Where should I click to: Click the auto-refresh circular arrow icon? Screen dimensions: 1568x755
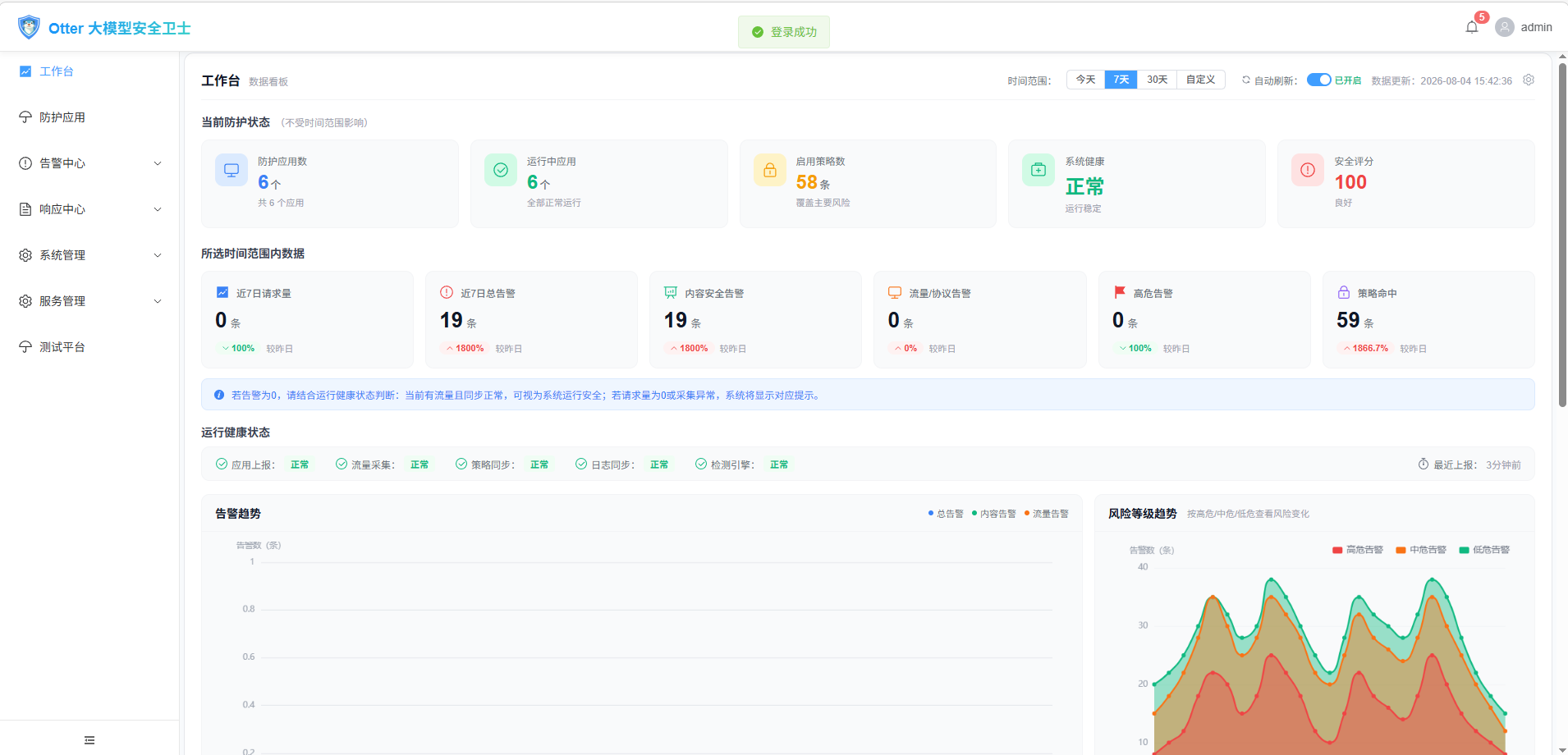tap(1246, 80)
